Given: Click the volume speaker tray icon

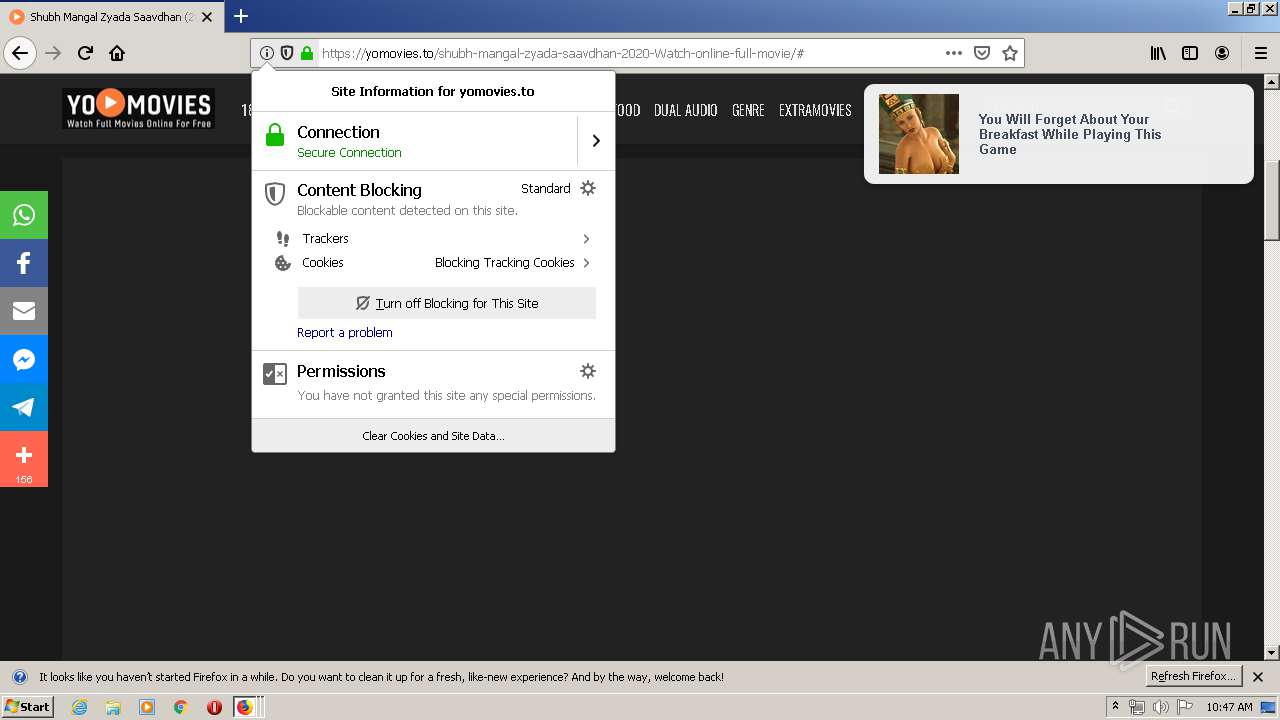Looking at the screenshot, I should (x=1160, y=707).
